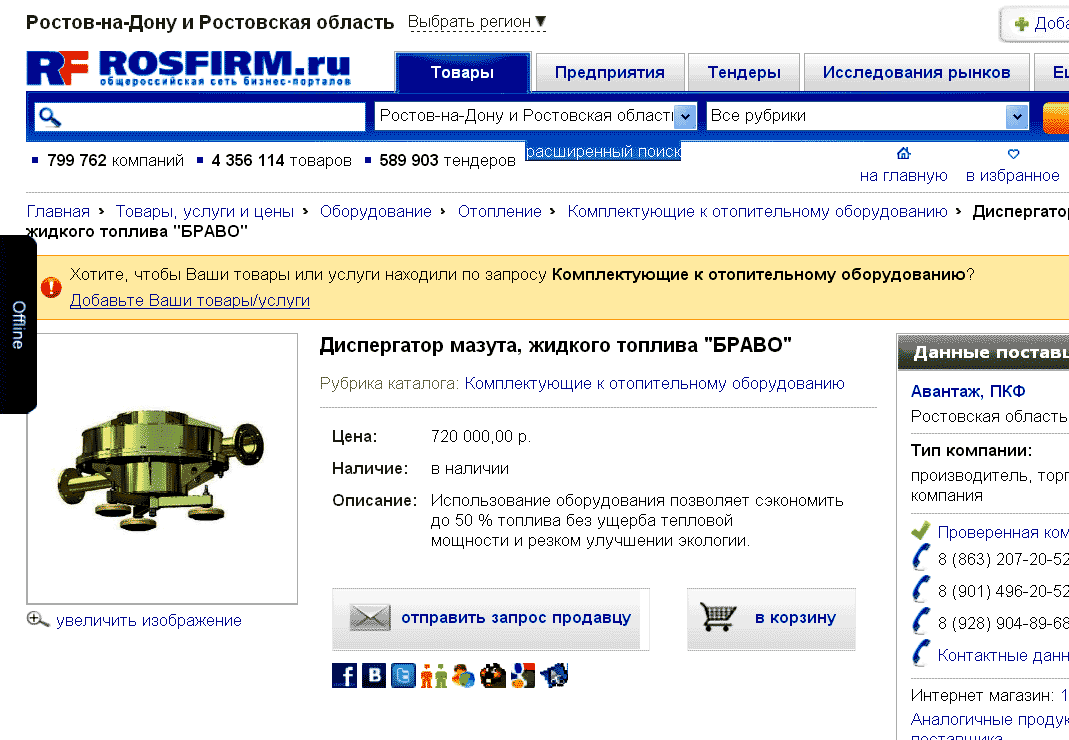Open the Оборудование breadcrumb
This screenshot has height=740, width=1069.
pos(376,211)
